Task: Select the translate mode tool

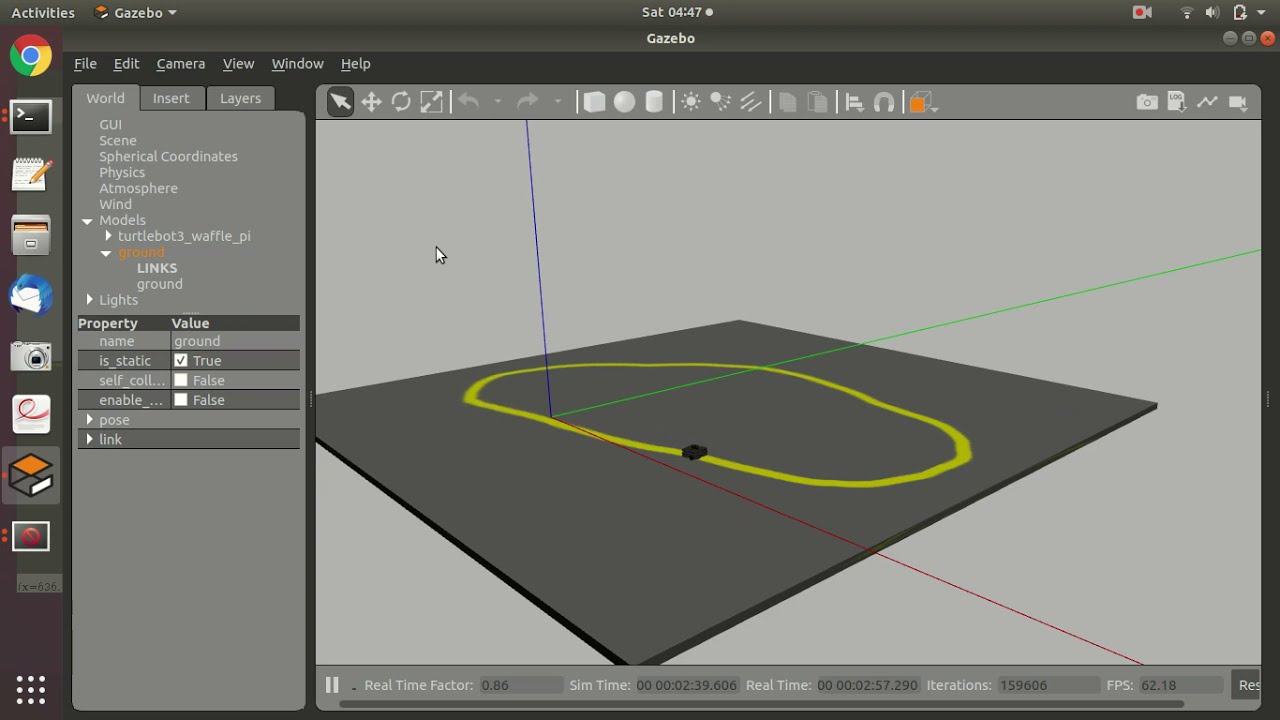Action: (371, 102)
